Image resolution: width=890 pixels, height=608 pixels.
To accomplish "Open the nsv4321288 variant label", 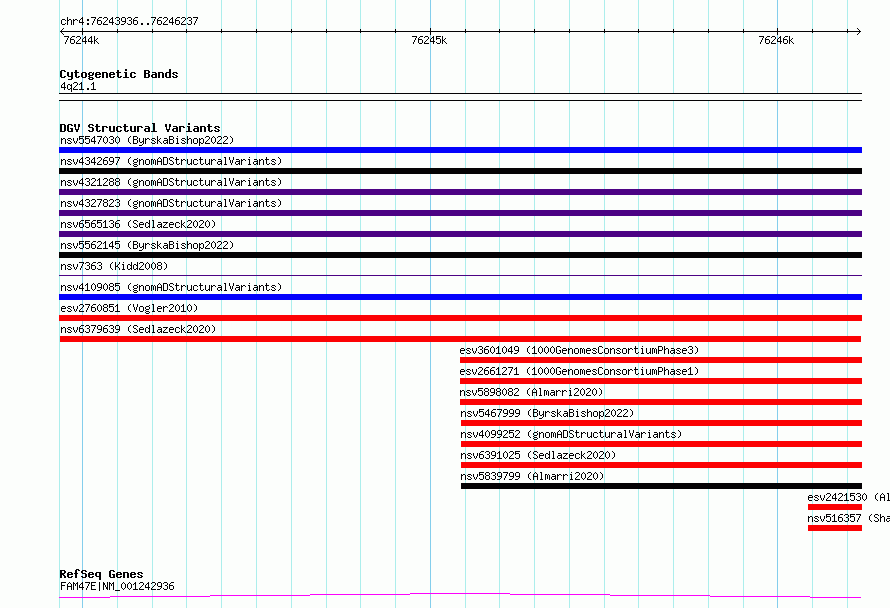I will point(171,182).
